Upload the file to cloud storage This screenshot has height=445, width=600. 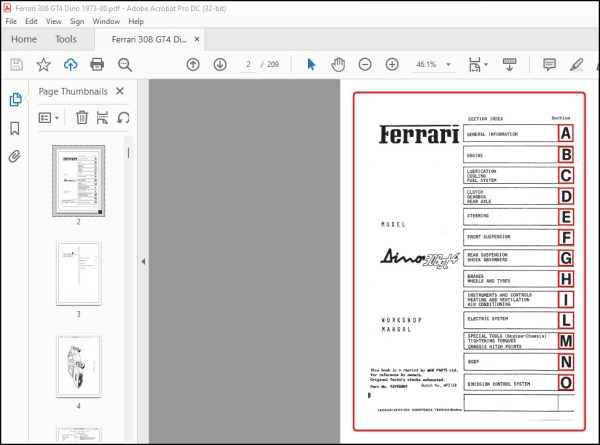tap(70, 65)
